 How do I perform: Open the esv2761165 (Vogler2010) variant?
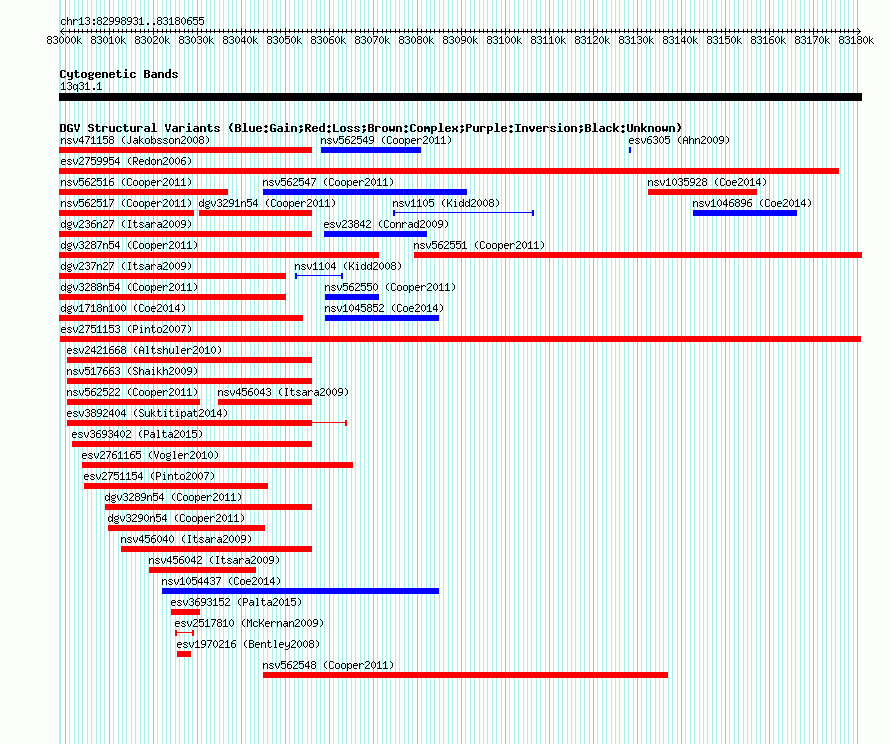[x=150, y=455]
